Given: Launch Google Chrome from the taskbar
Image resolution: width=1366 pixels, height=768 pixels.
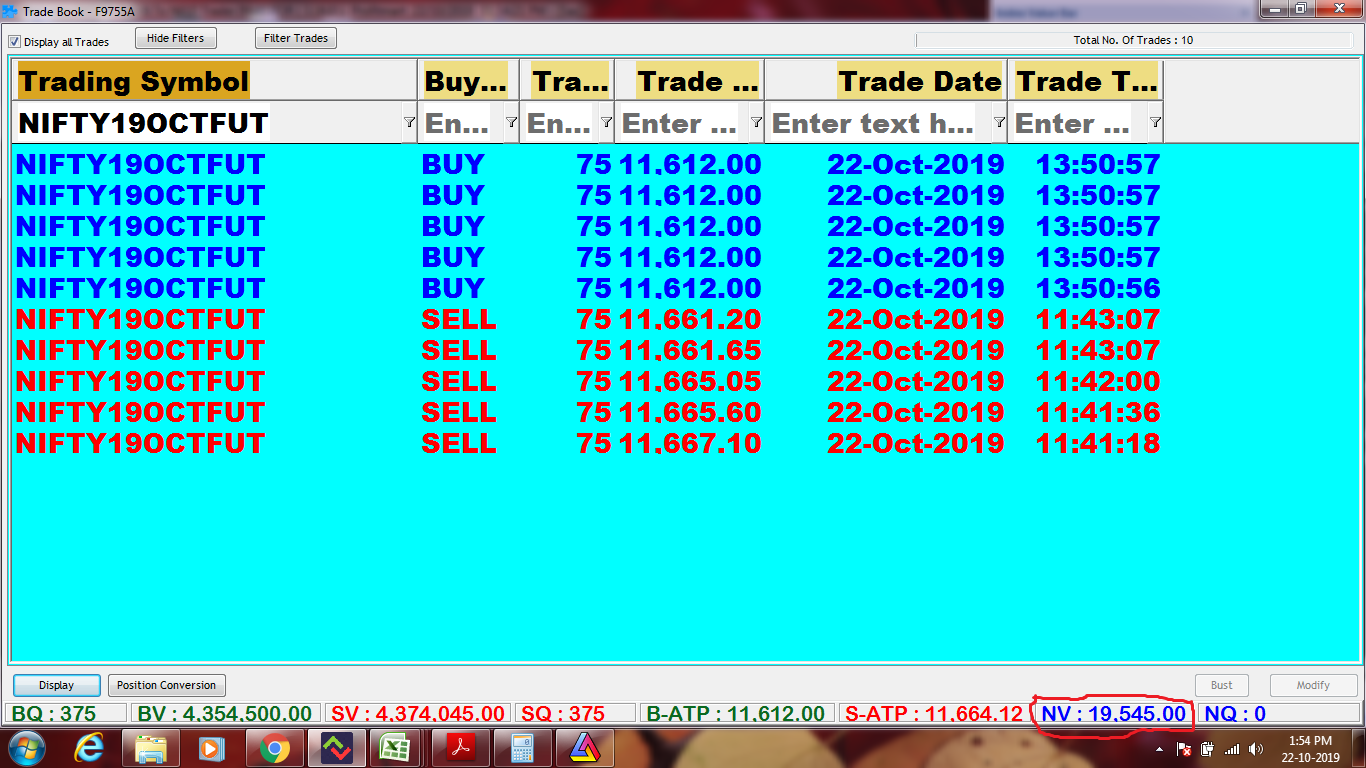Looking at the screenshot, I should pos(274,748).
